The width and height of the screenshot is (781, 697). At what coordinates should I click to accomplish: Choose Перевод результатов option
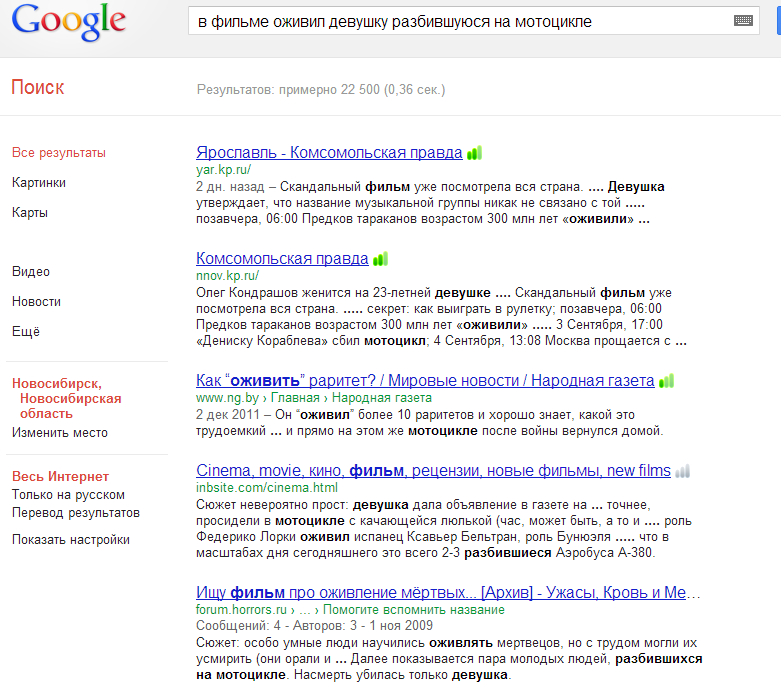[76, 513]
